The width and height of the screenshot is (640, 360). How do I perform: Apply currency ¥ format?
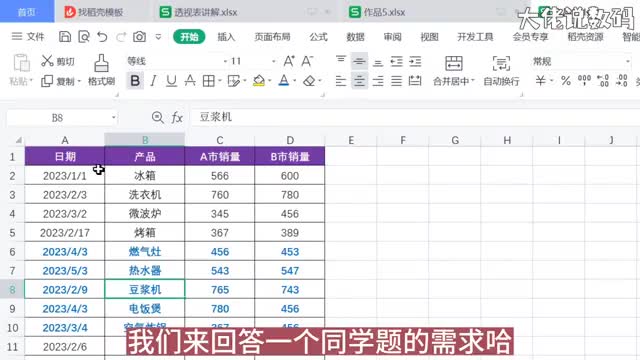click(x=540, y=81)
